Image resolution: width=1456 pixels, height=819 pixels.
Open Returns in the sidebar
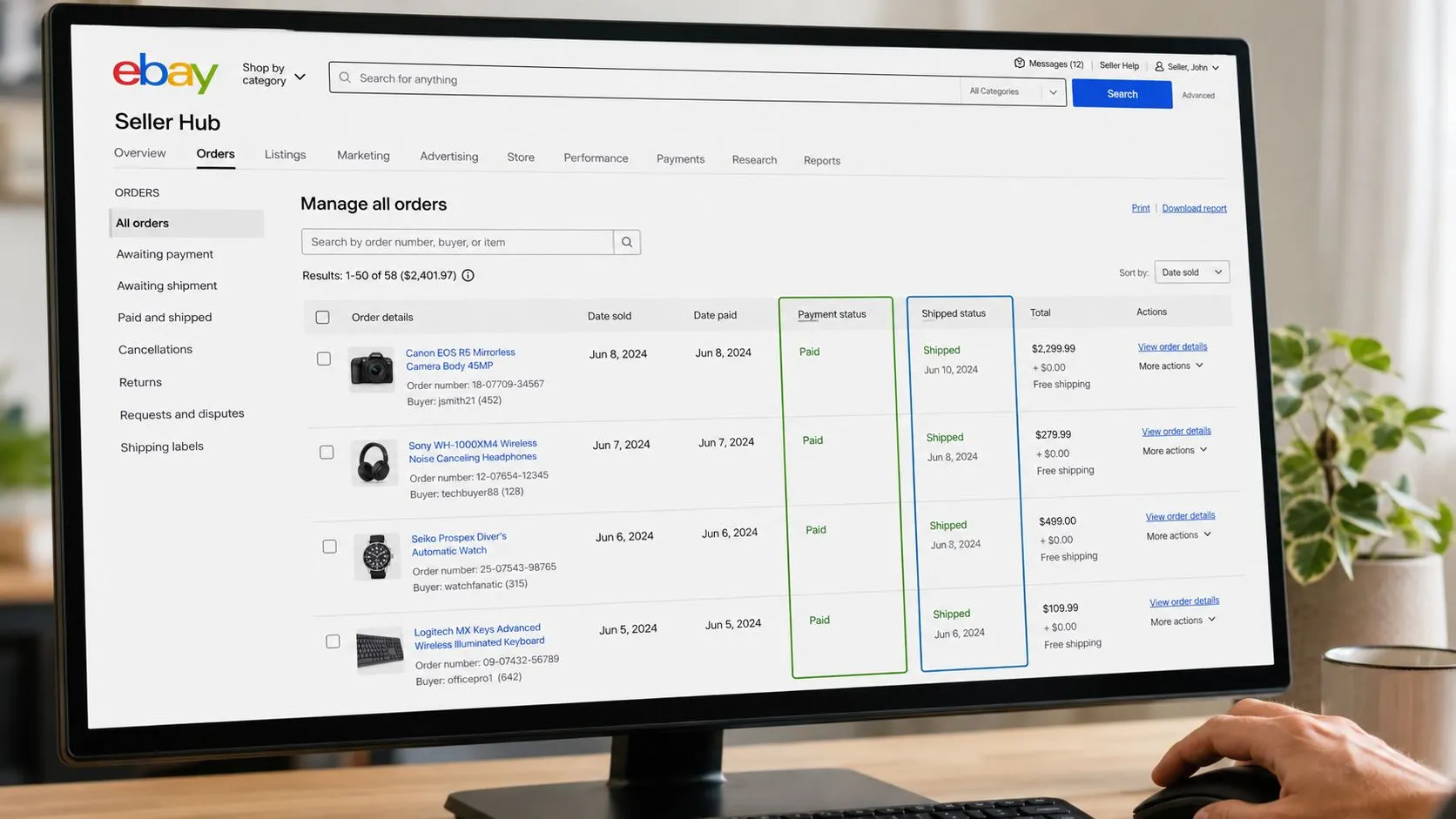(140, 382)
